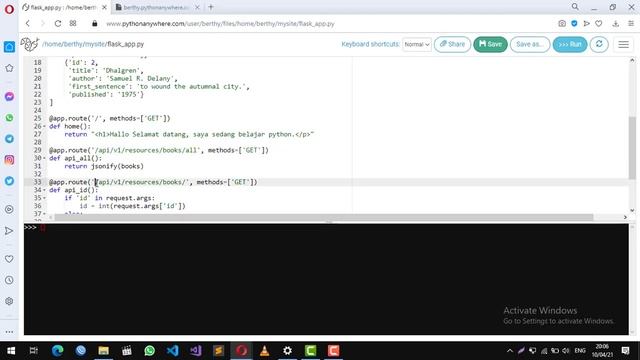Viewport: 640px width, 360px height.
Task: Open Twitter in the sidebar
Action: [x=9, y=181]
